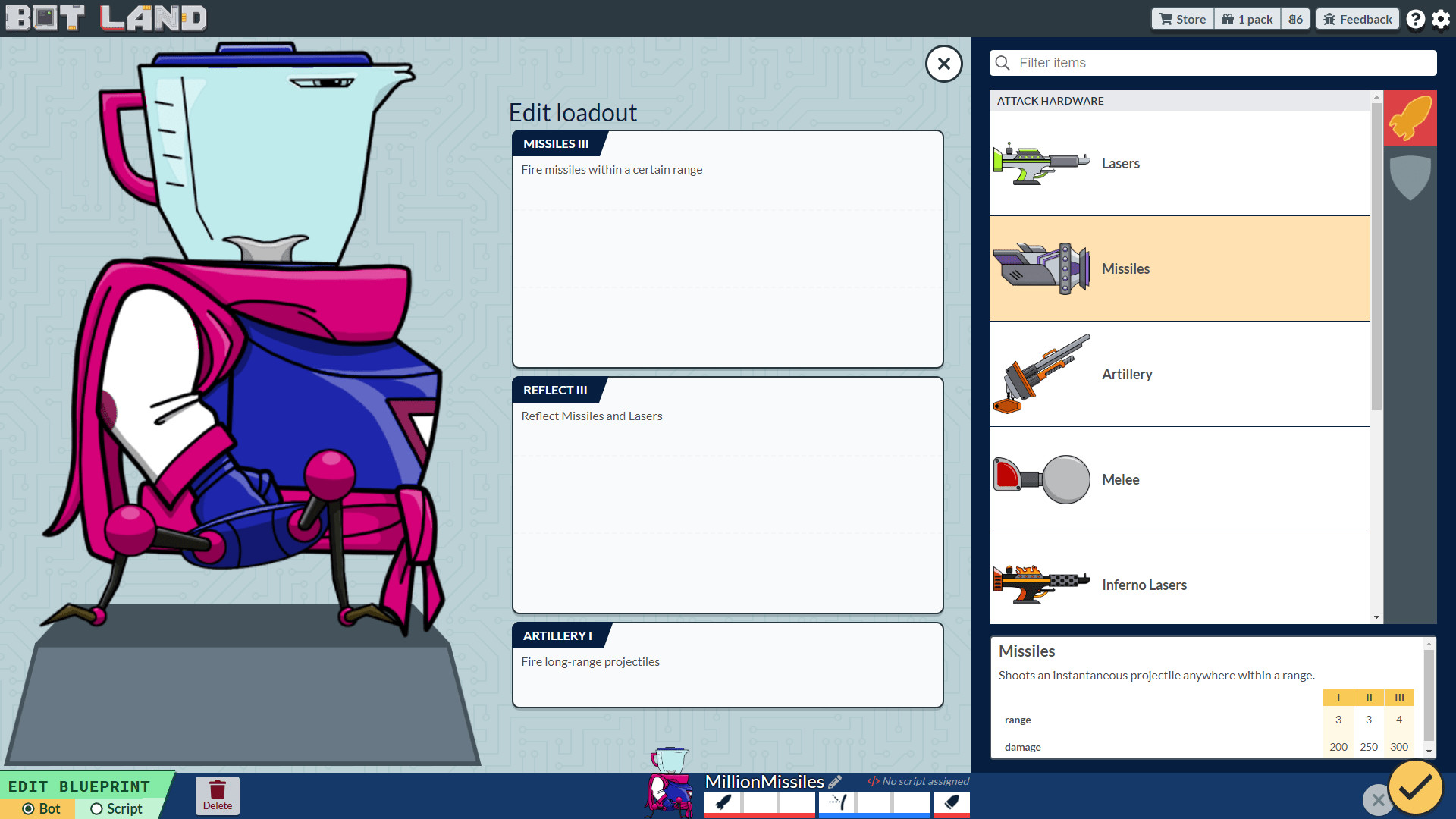This screenshot has width=1456, height=819.
Task: Confirm the loadout with the checkmark button
Action: (x=1415, y=788)
